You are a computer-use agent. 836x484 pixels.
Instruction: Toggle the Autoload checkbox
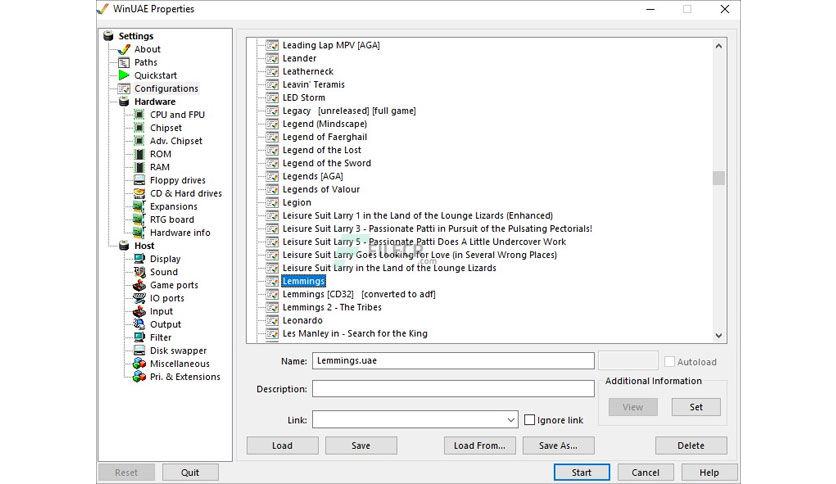(669, 362)
